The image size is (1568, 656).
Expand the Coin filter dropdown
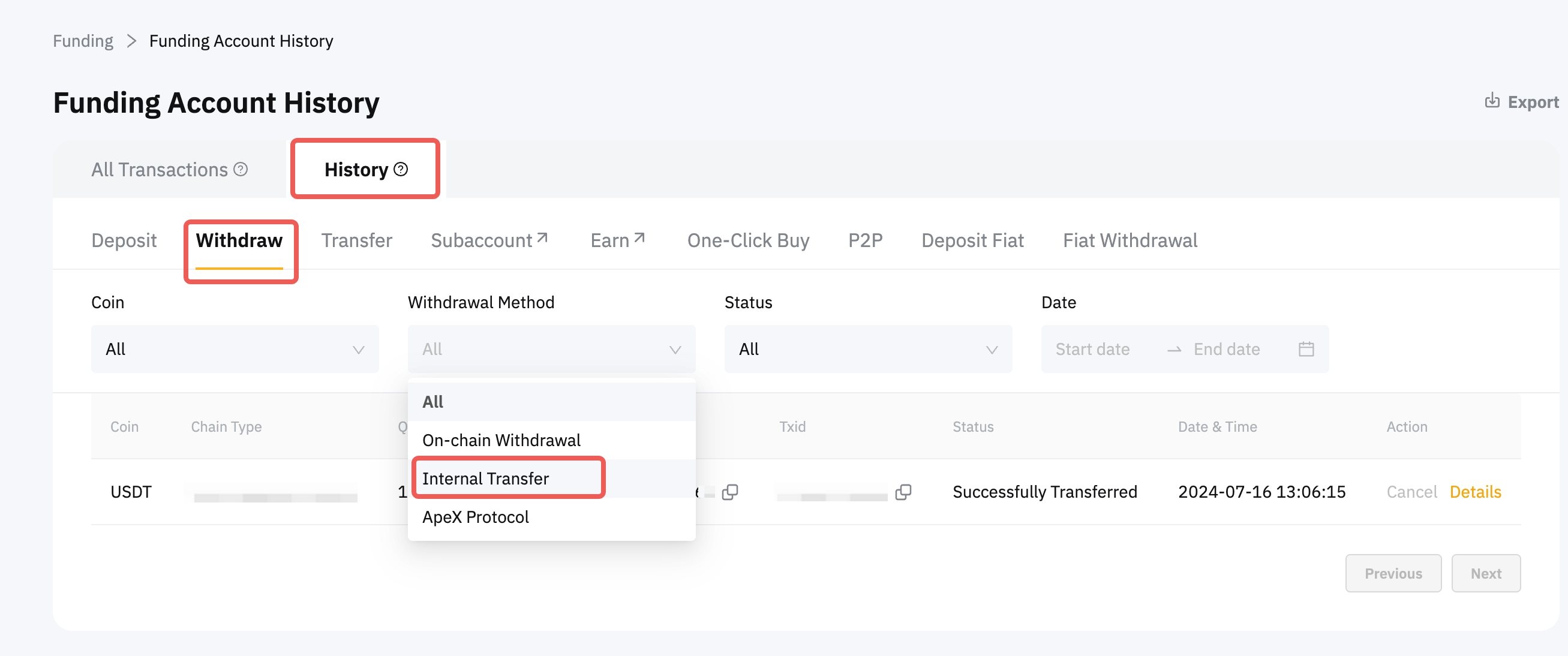pos(235,349)
